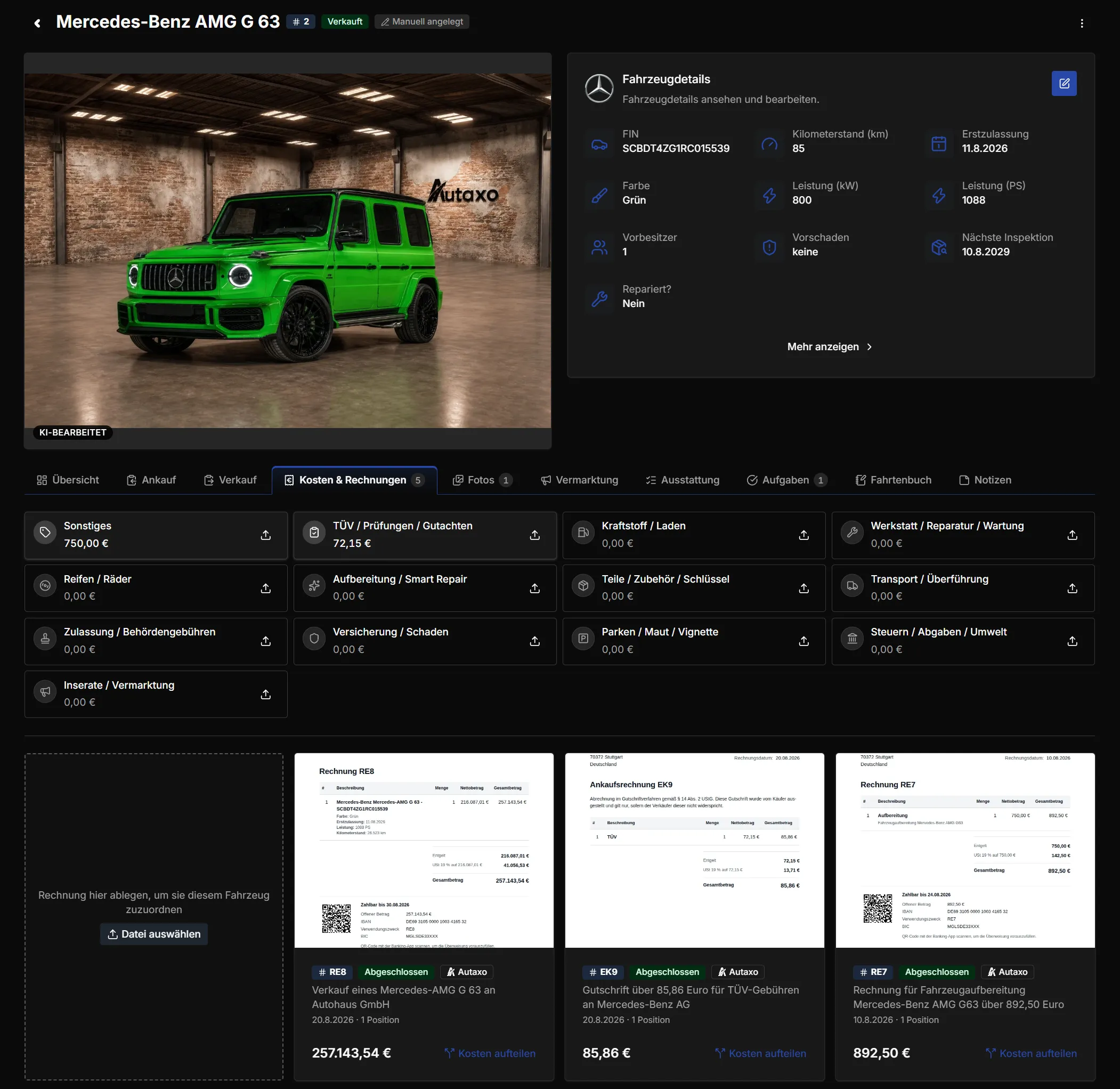
Task: Open the Rechnung RE7 document preview
Action: pyautogui.click(x=965, y=851)
